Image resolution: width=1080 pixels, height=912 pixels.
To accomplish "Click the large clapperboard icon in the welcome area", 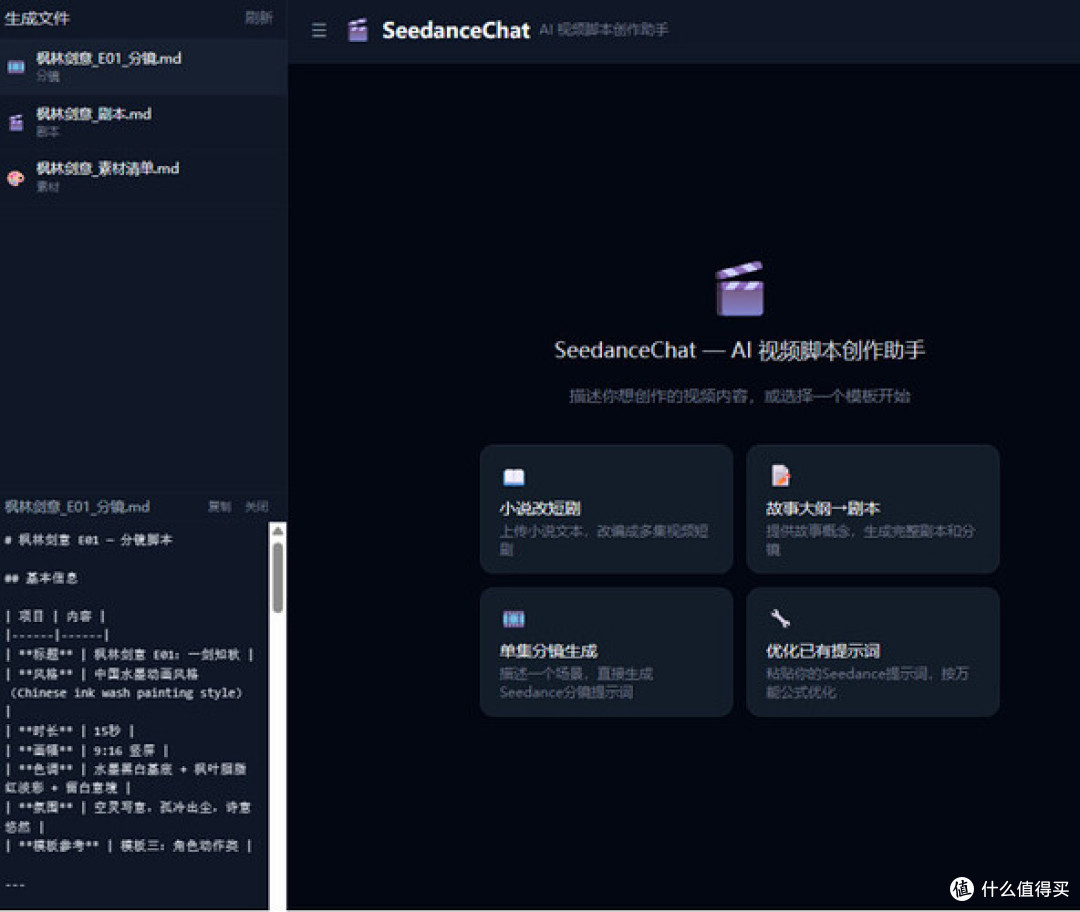I will pyautogui.click(x=740, y=289).
